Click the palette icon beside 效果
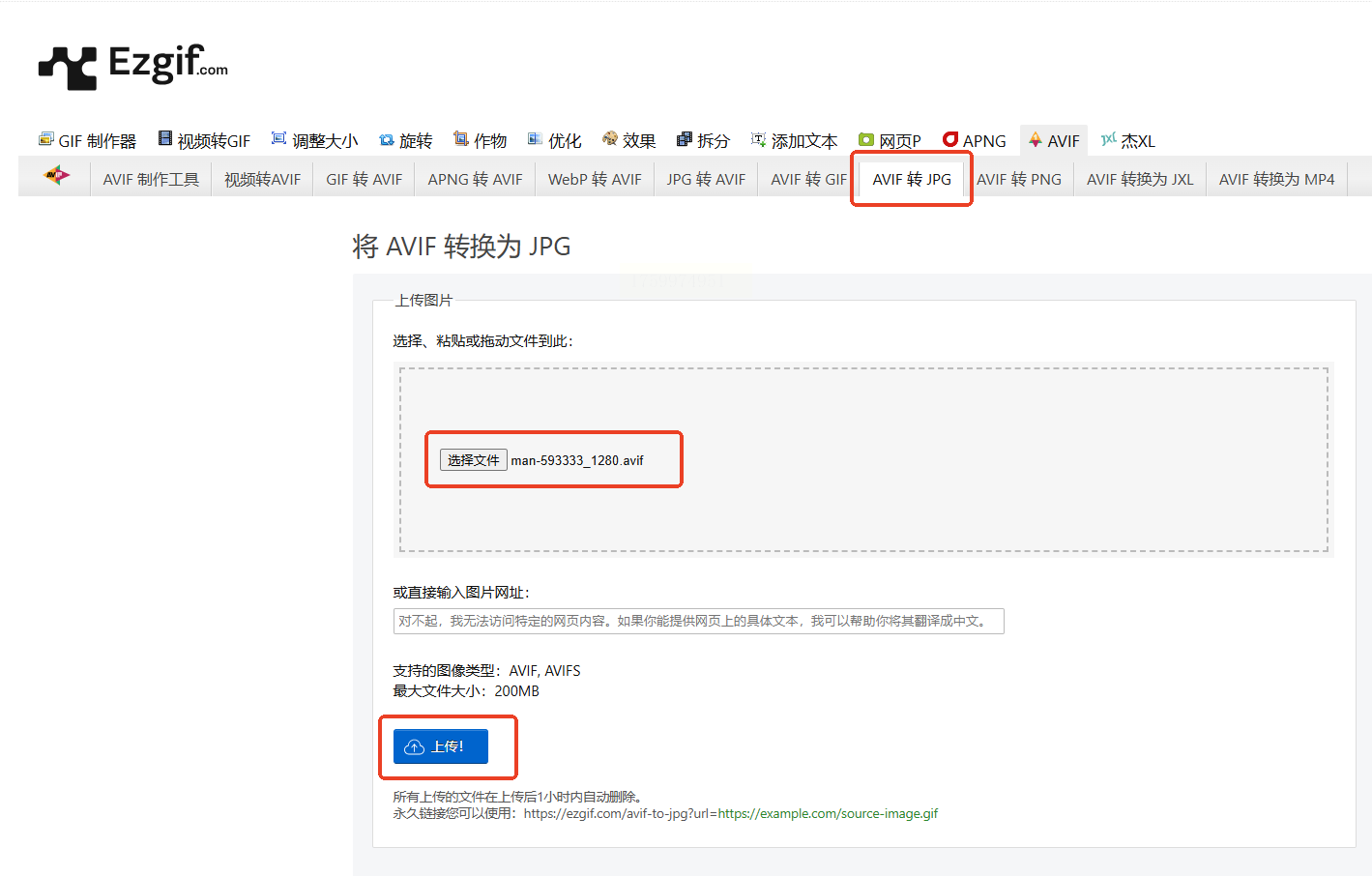This screenshot has height=876, width=1372. point(610,139)
